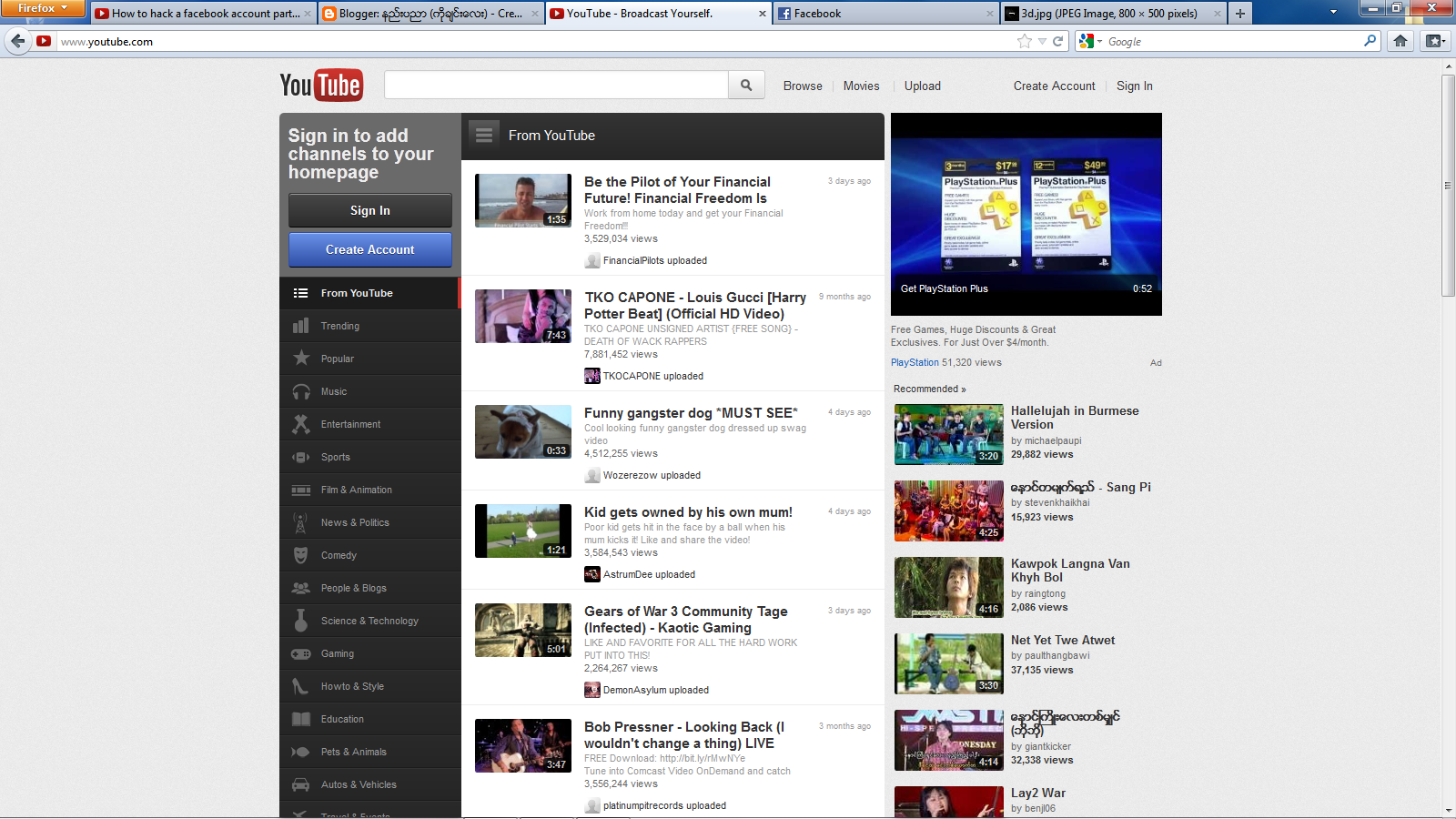Select the News & Politics icon
Viewport: 1456px width, 819px height.
tap(300, 522)
